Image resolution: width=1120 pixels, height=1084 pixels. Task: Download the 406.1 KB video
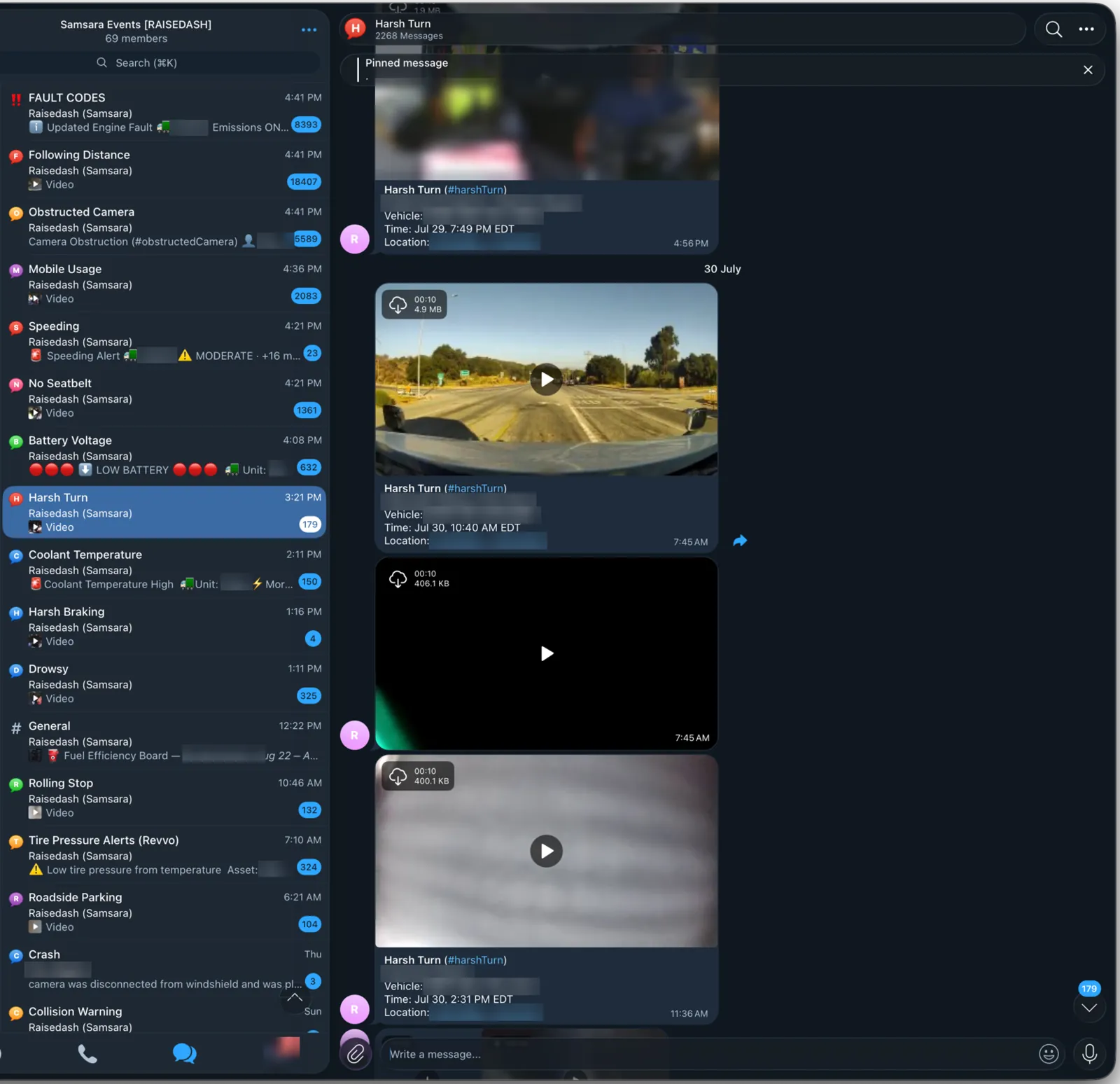pos(398,578)
